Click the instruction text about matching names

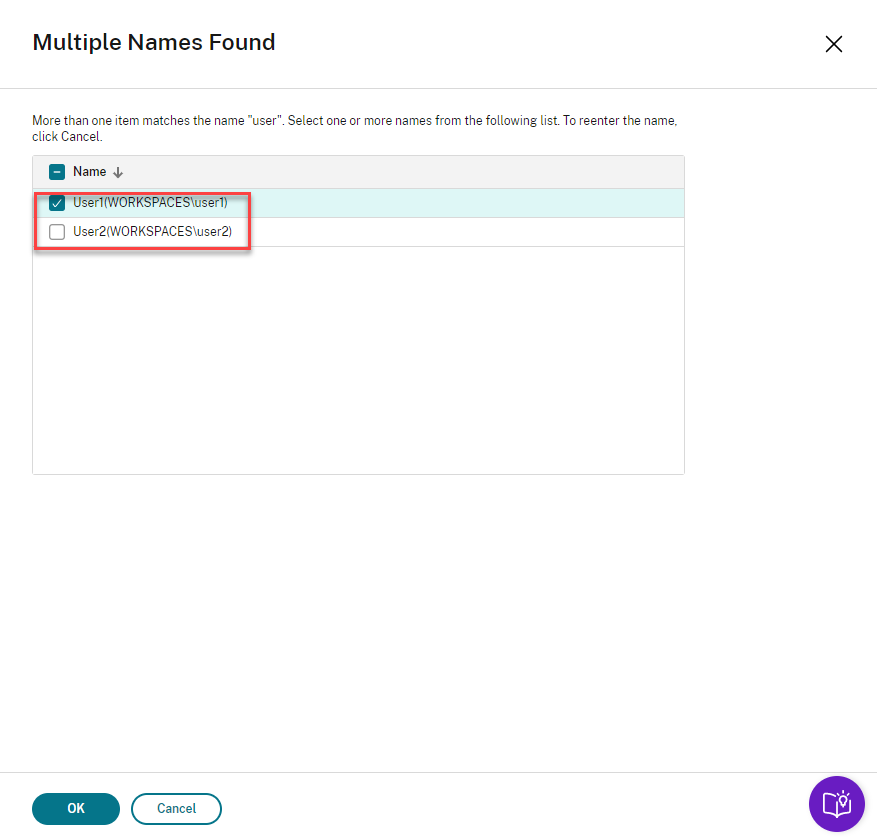tap(300, 121)
